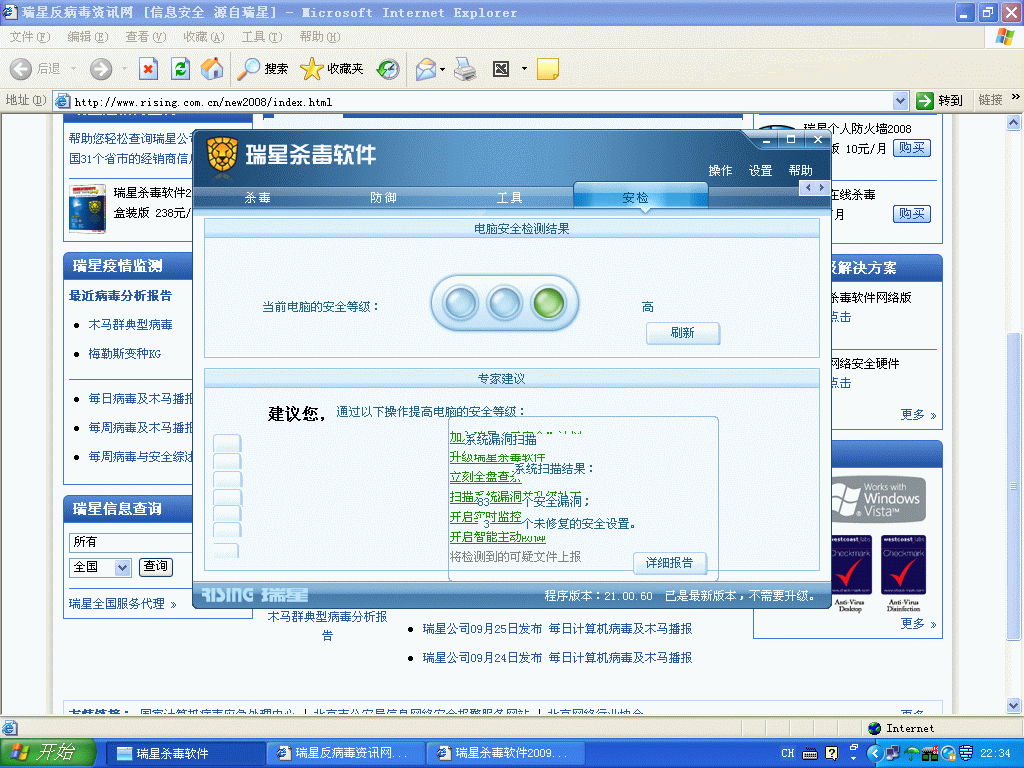Refresh the page using the green arrows icon
This screenshot has height=768, width=1024.
point(181,69)
